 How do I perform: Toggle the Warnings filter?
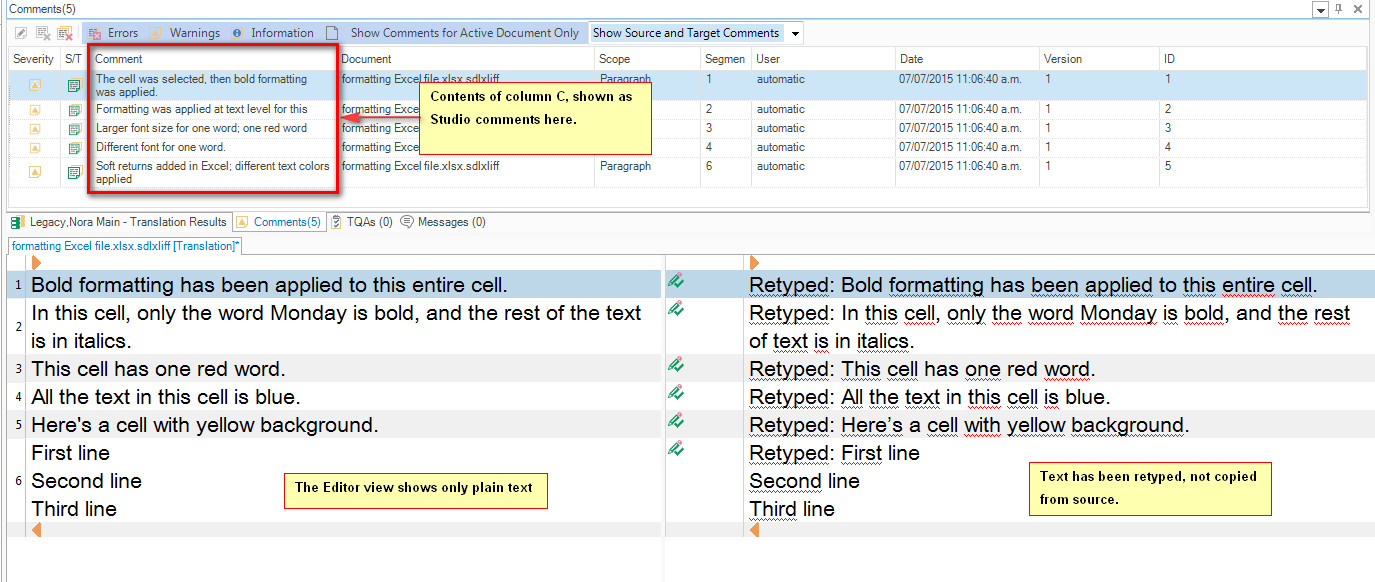click(x=185, y=33)
